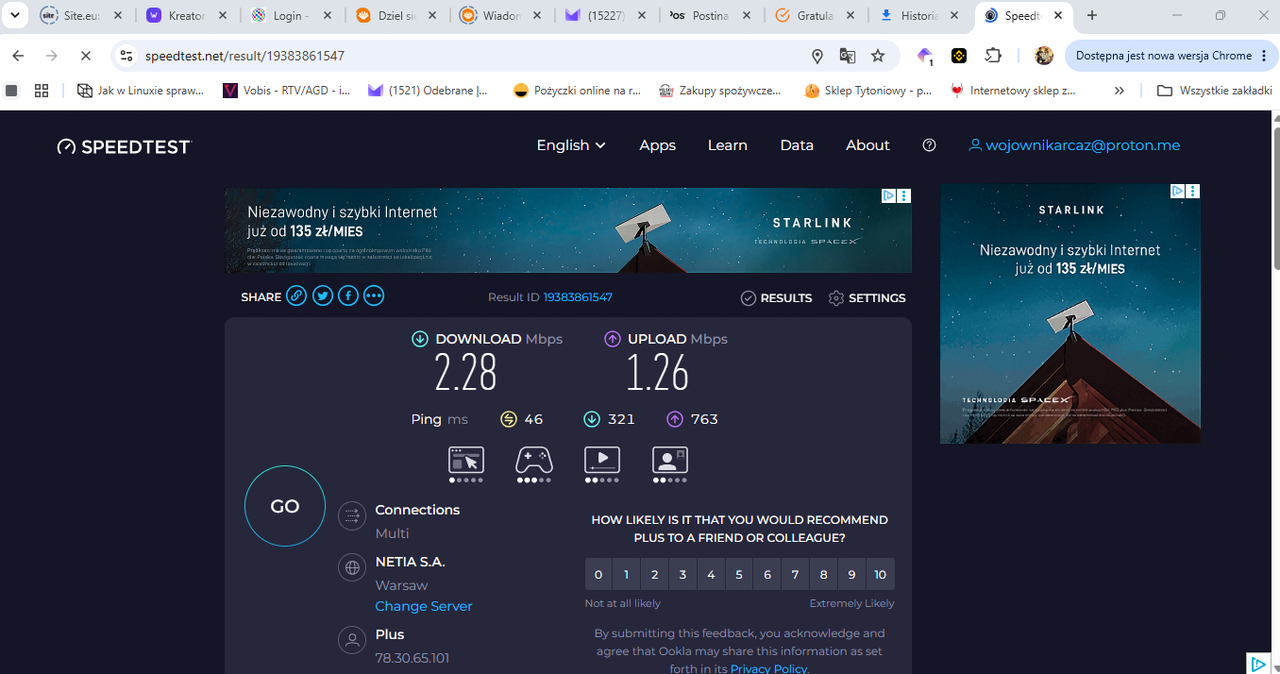Viewport: 1280px width, 674px height.
Task: Bookmark this page with star icon
Action: (878, 56)
